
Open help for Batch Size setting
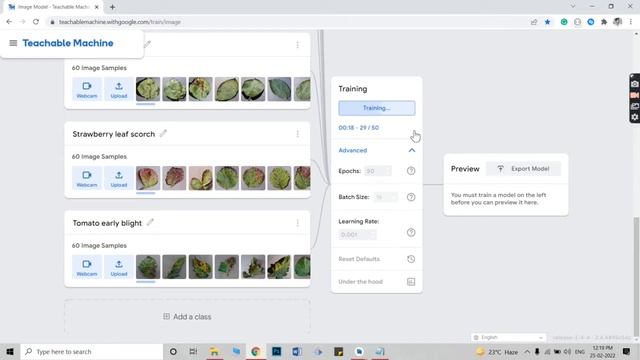tap(411, 197)
